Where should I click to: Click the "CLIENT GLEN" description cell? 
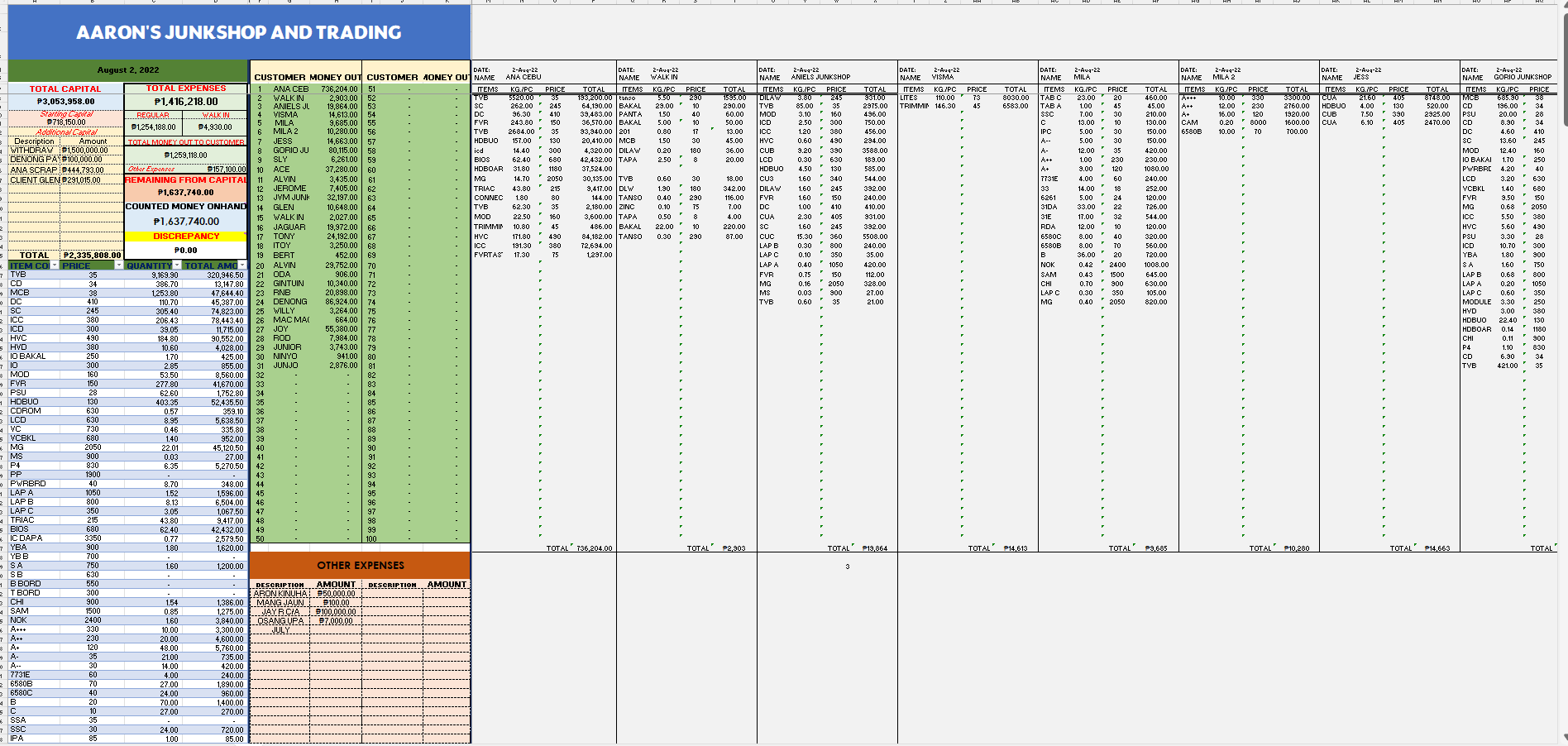click(x=34, y=179)
